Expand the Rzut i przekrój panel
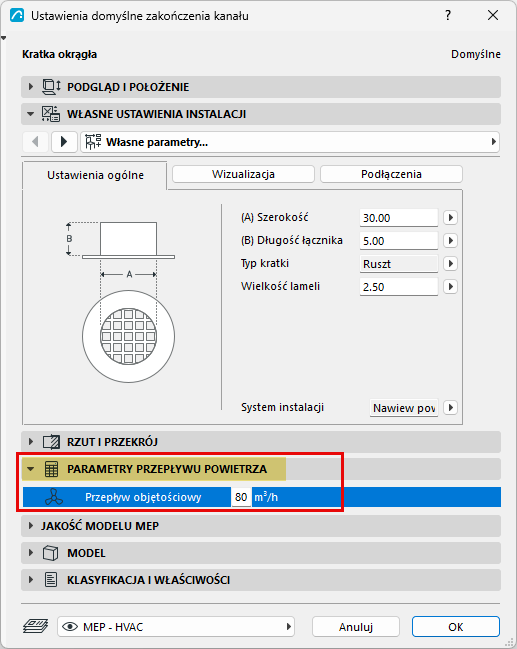This screenshot has width=517, height=649. [x=31, y=442]
